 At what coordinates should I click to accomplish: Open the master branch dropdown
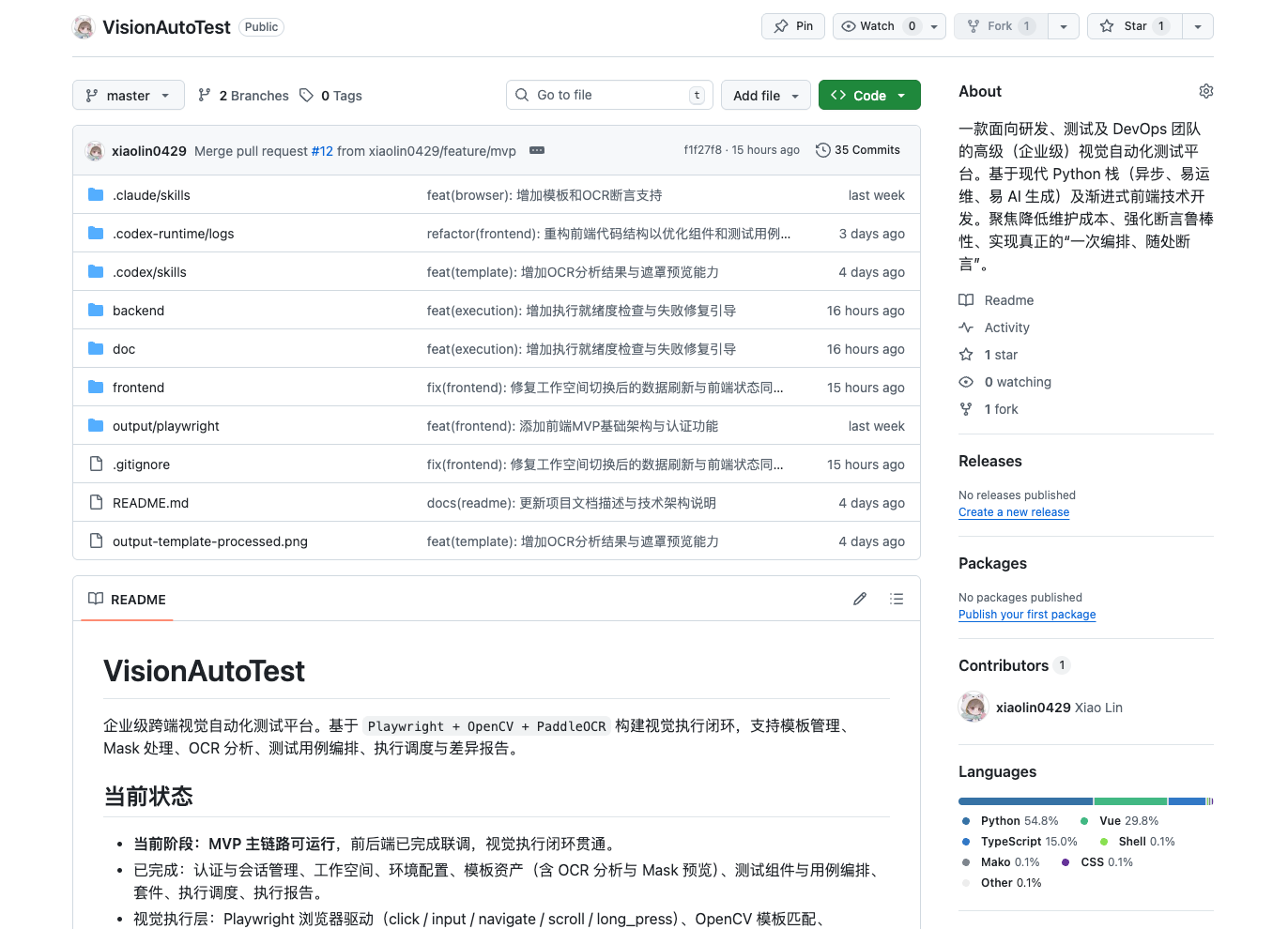[128, 95]
